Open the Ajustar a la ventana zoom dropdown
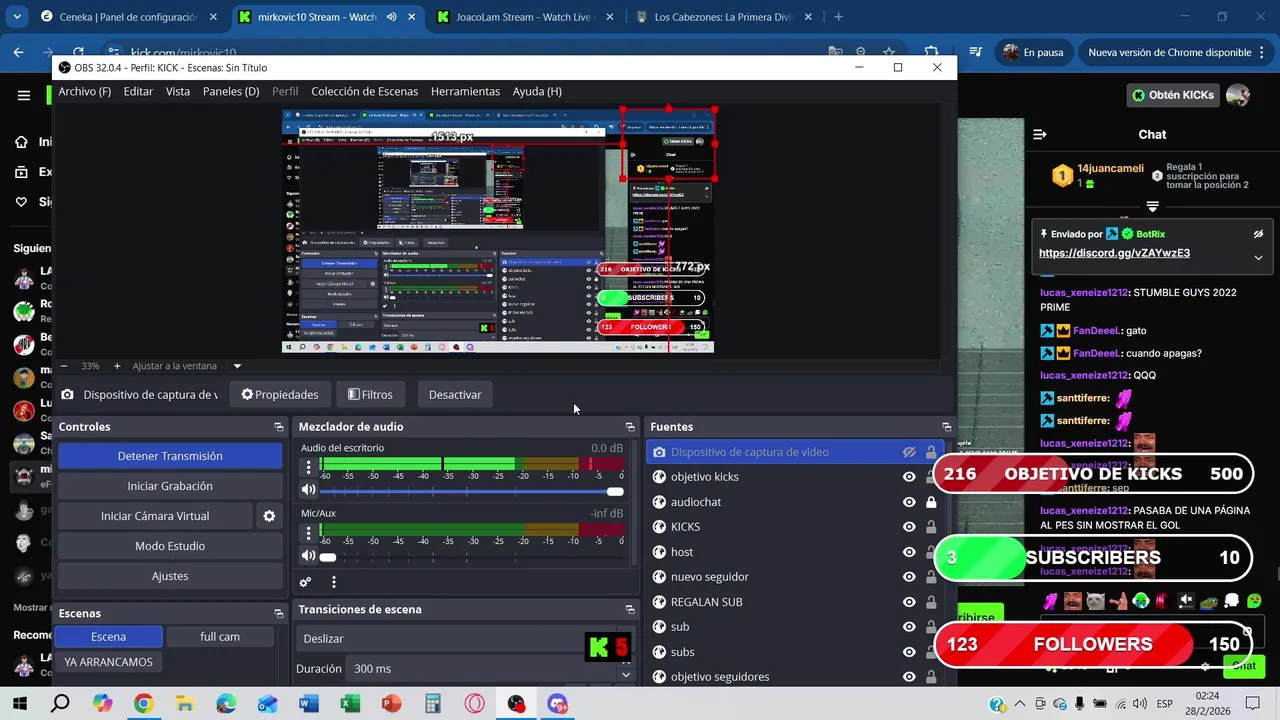 [x=237, y=366]
